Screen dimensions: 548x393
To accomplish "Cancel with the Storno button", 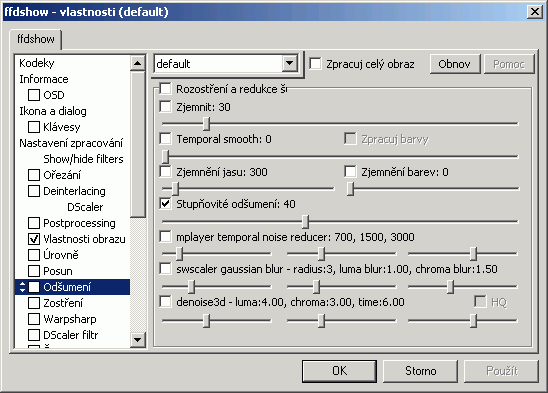I will coord(420,371).
